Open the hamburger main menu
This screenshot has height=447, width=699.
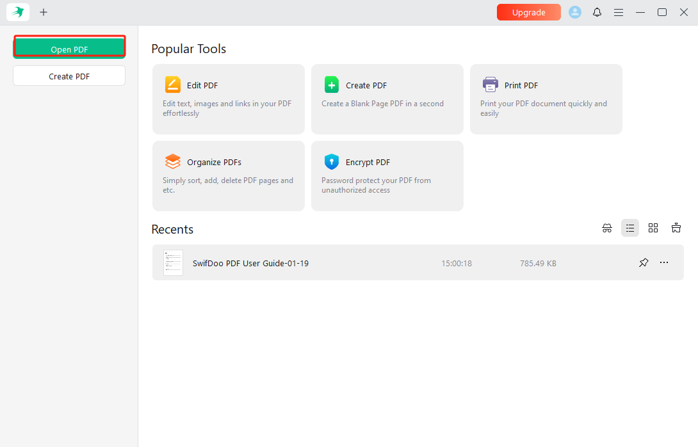coord(618,12)
